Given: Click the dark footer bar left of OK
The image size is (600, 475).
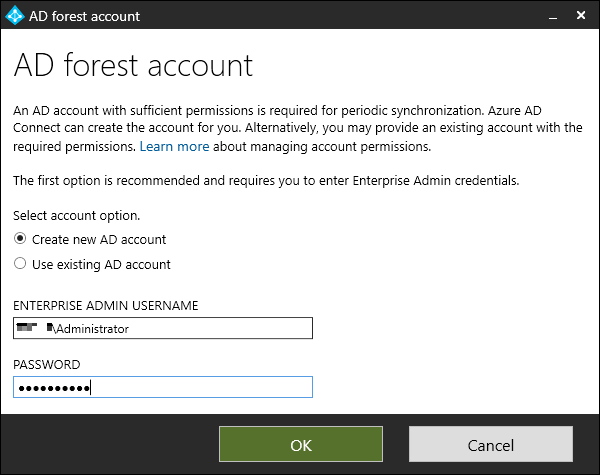Looking at the screenshot, I should 110,443.
